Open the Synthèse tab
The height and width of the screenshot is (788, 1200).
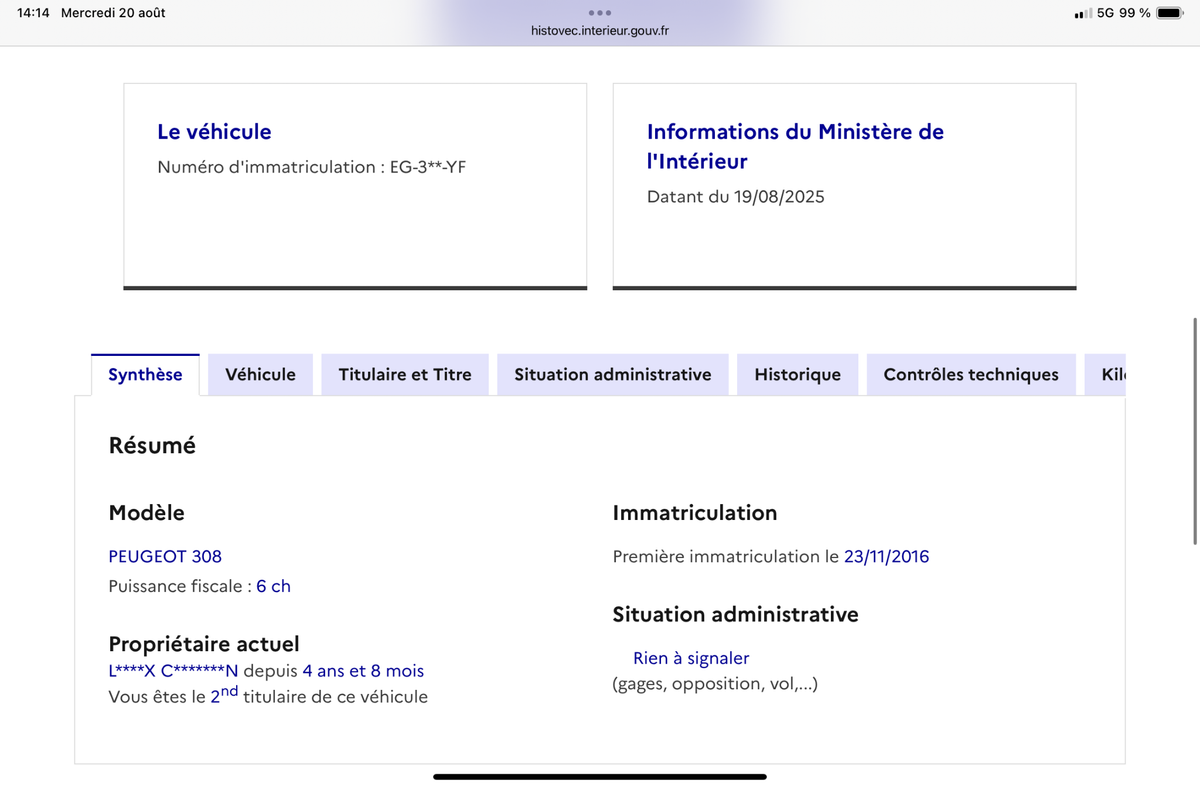[145, 375]
